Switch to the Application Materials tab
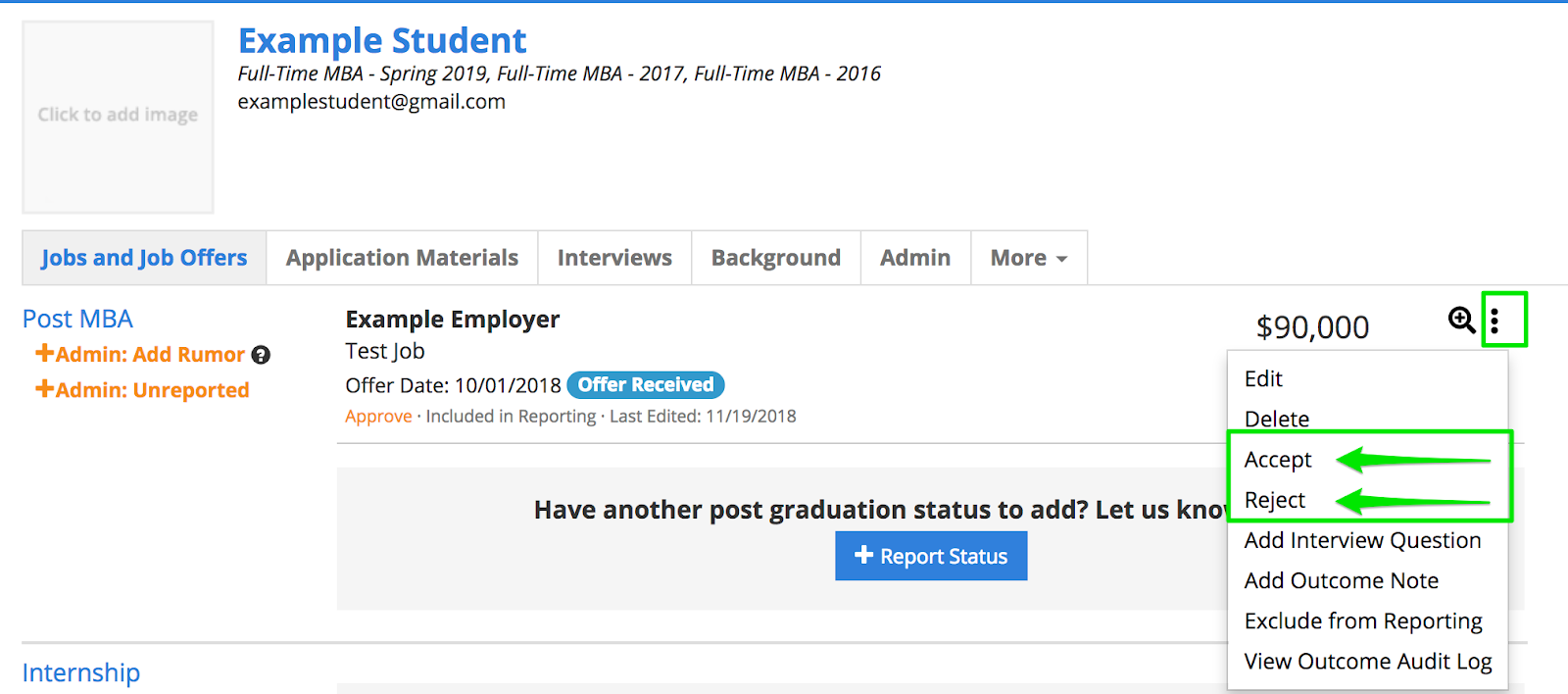 402,258
